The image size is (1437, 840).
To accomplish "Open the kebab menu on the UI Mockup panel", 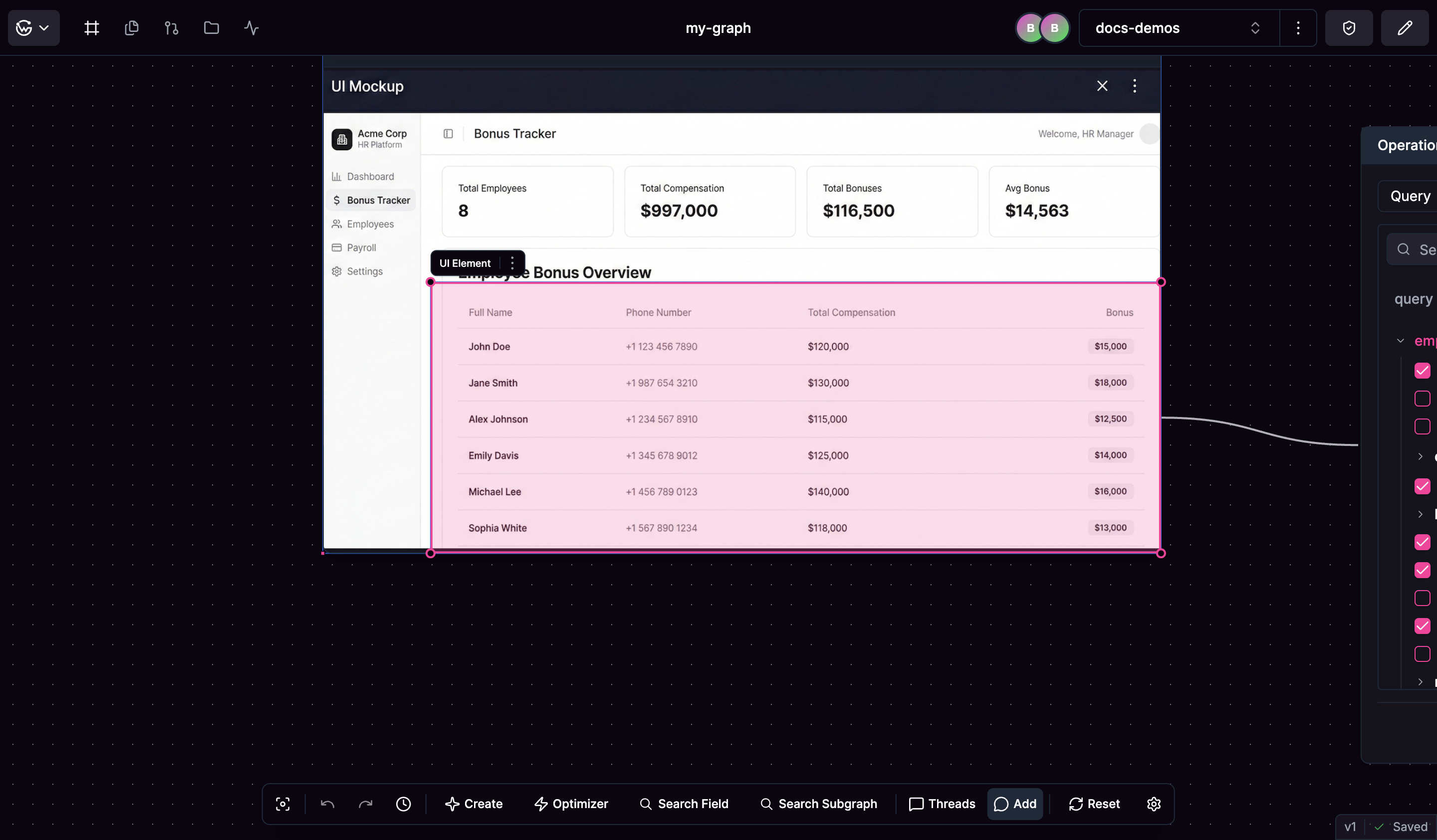I will point(1134,86).
